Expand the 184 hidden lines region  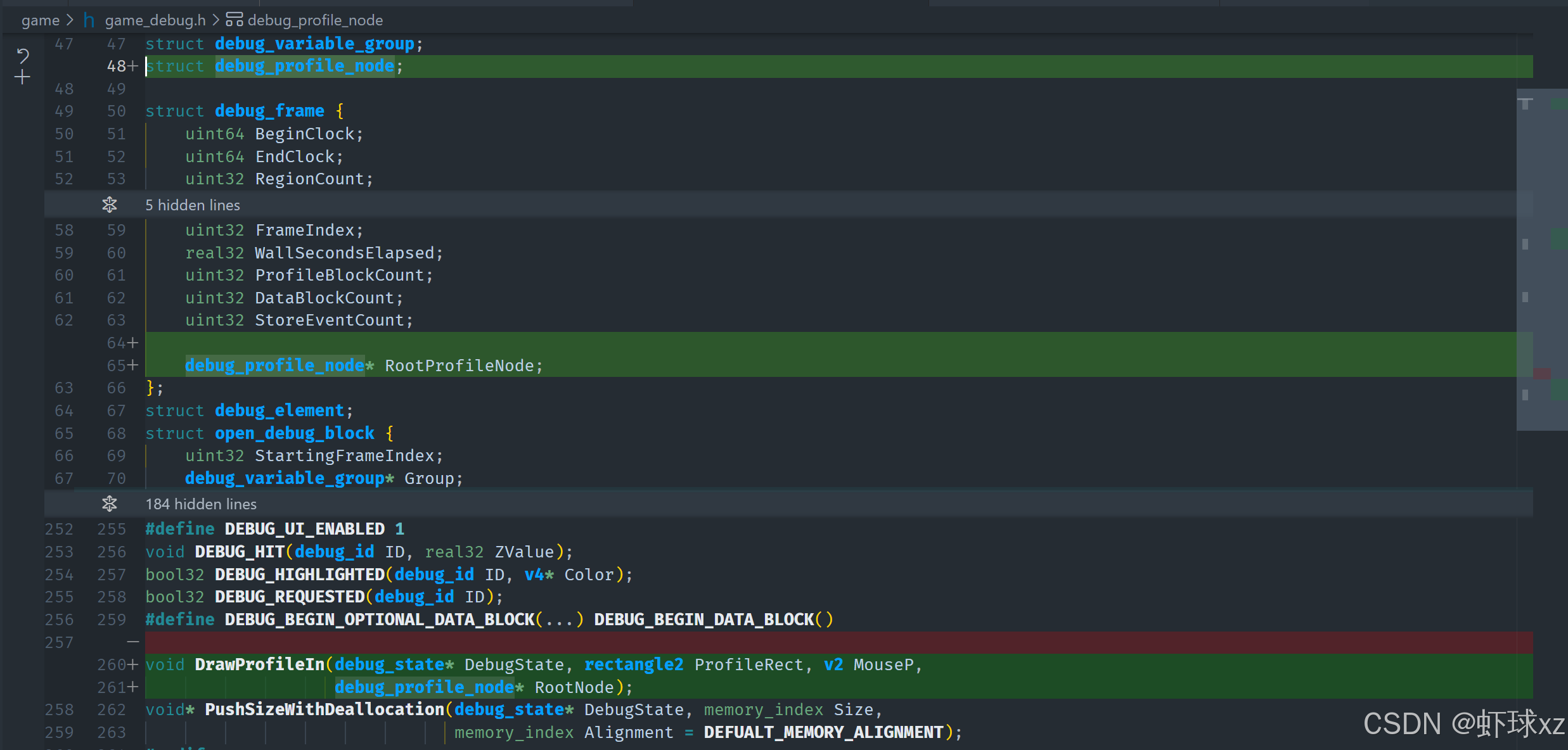point(201,504)
